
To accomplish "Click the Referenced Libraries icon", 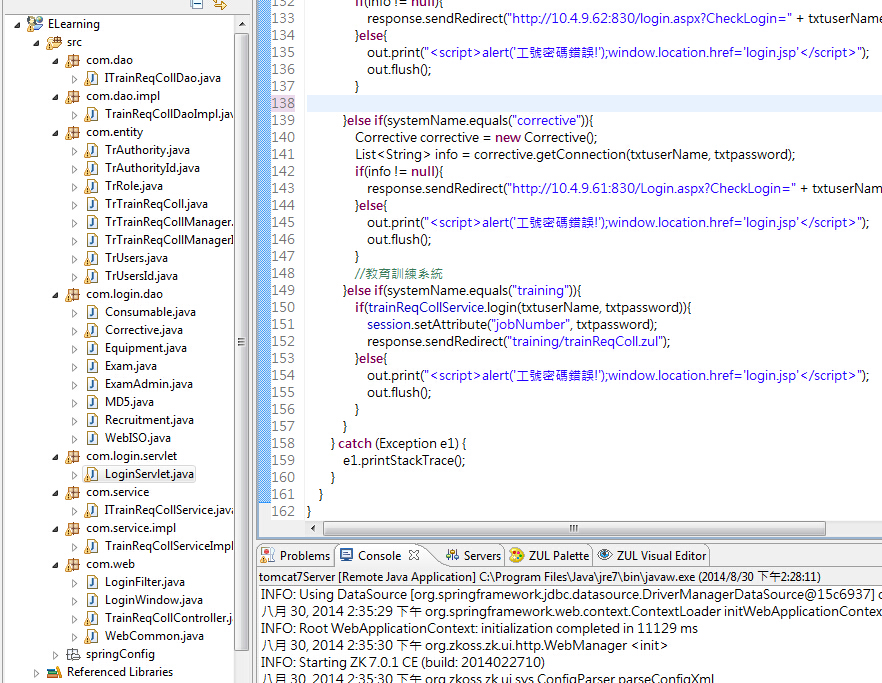I will (54, 672).
